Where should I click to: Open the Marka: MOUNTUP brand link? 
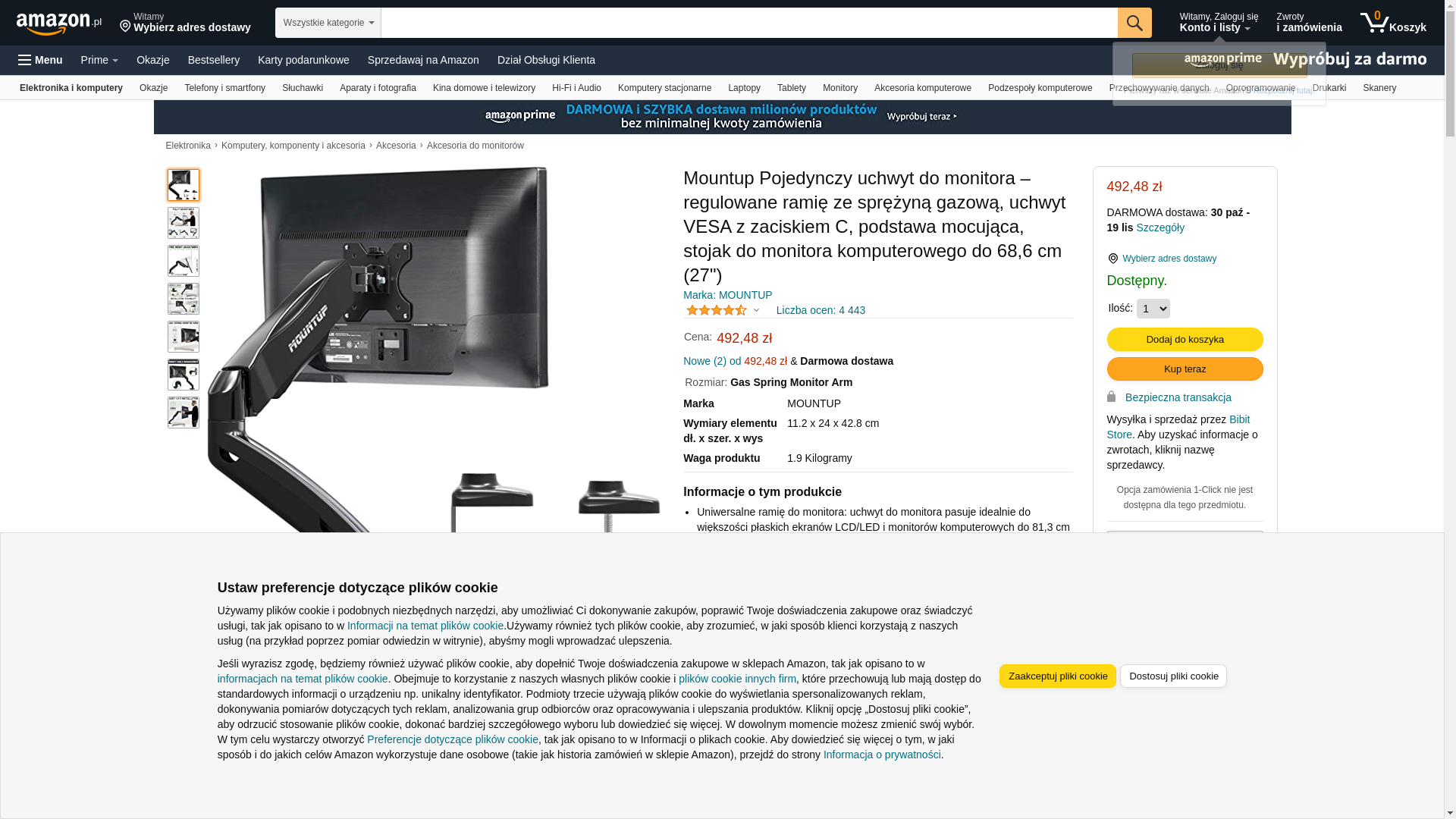pos(727,295)
